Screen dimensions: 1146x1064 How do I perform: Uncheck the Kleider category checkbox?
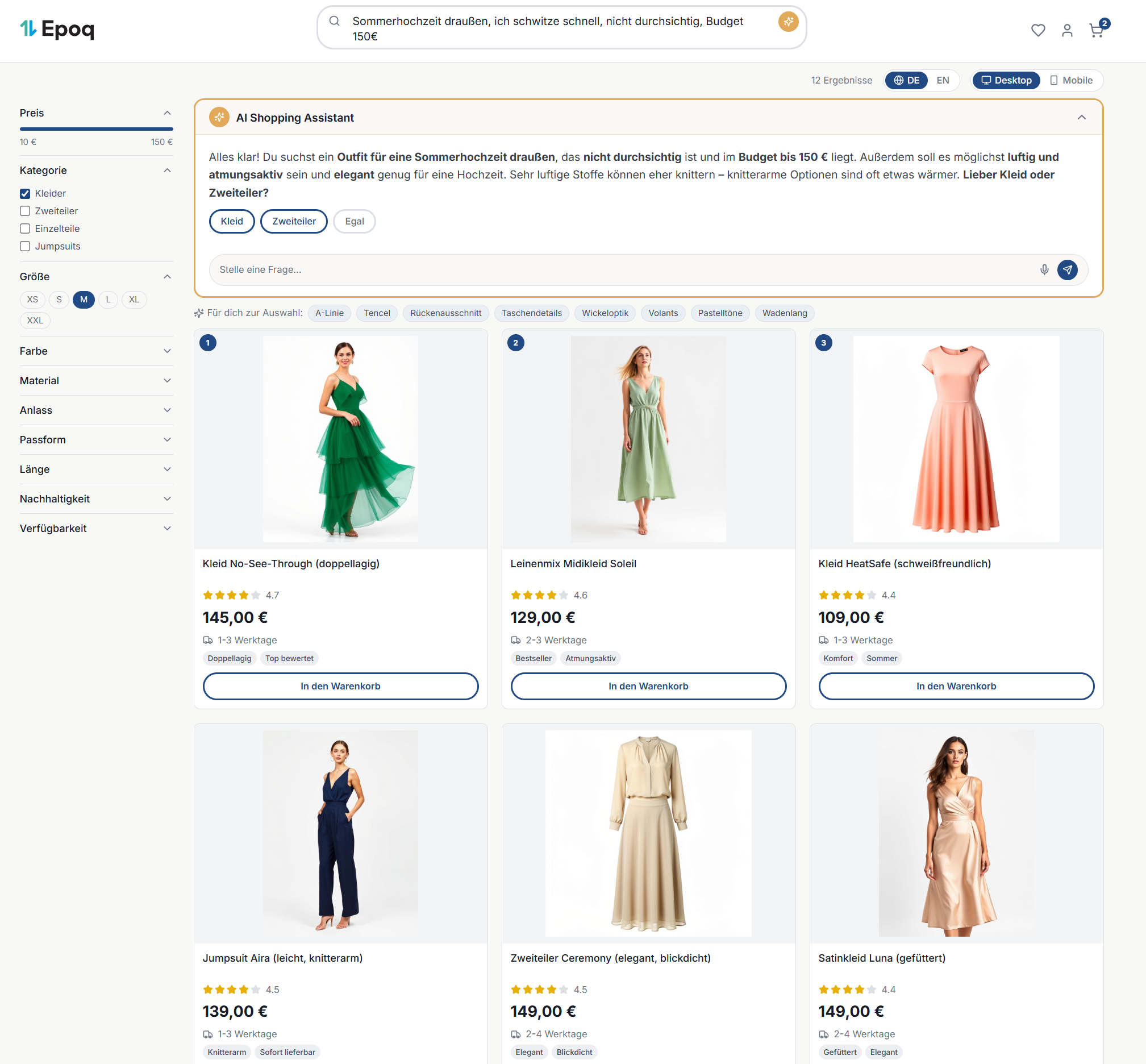[25, 193]
